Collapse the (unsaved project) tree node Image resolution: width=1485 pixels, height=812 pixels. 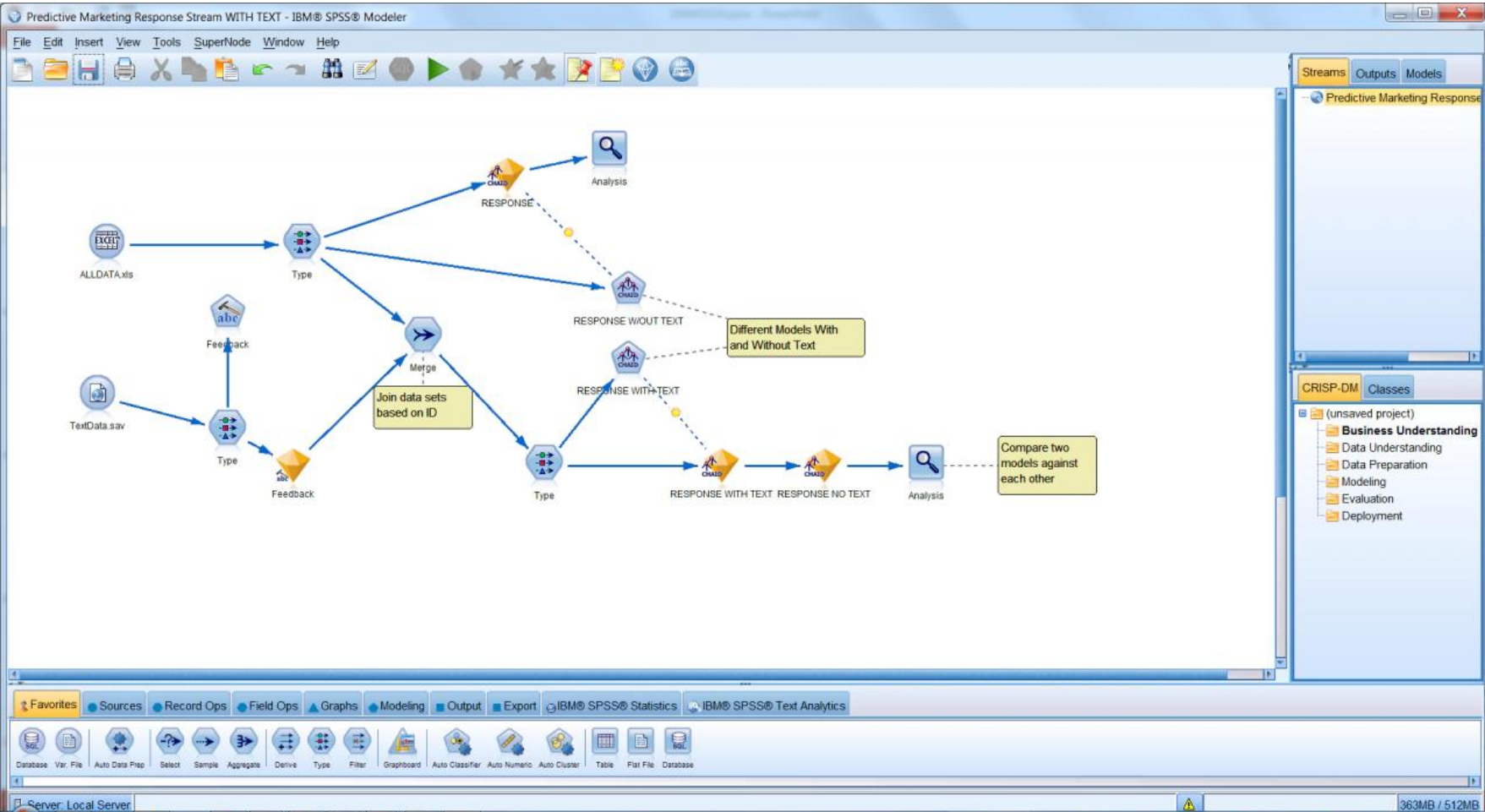coord(1302,413)
